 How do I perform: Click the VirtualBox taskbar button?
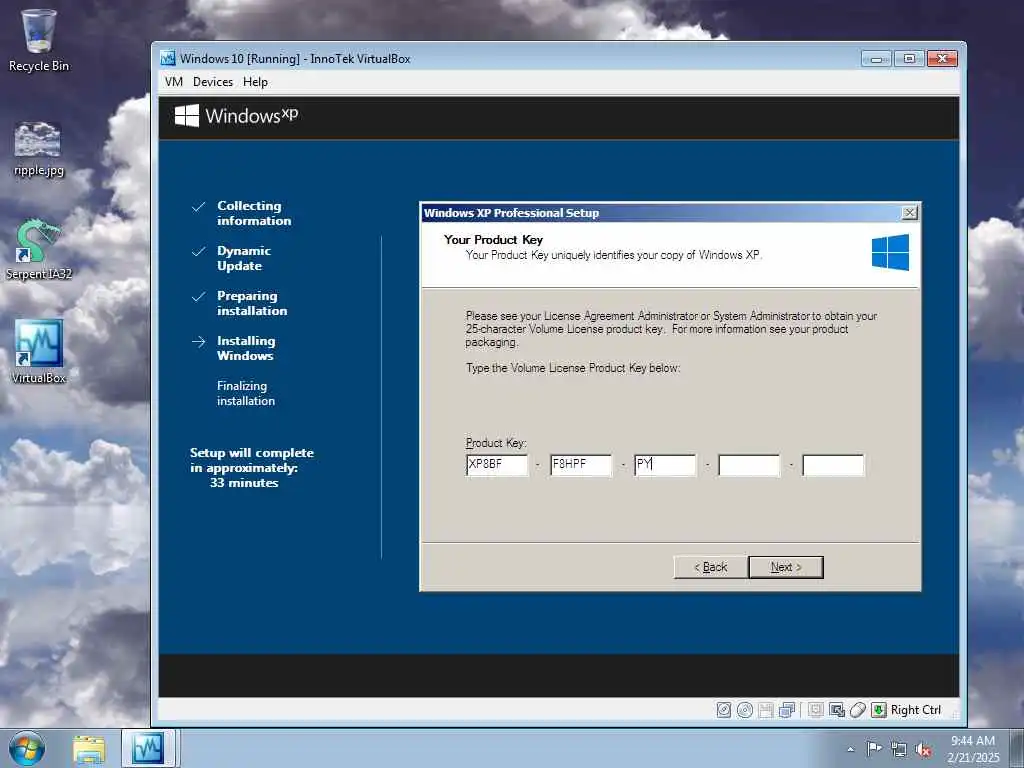coord(148,748)
